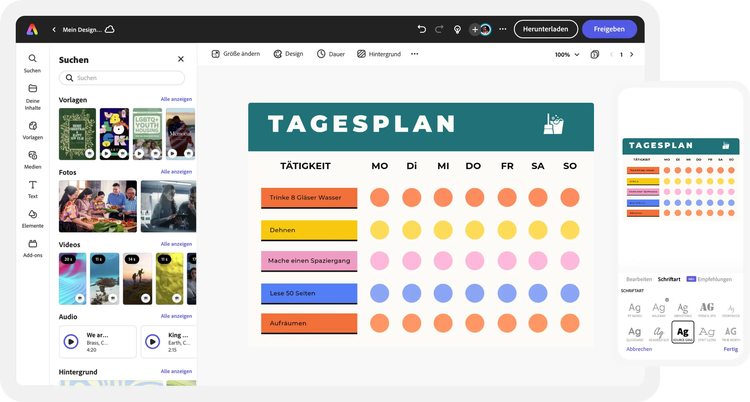Choose the PT Mono font sample

point(634,310)
